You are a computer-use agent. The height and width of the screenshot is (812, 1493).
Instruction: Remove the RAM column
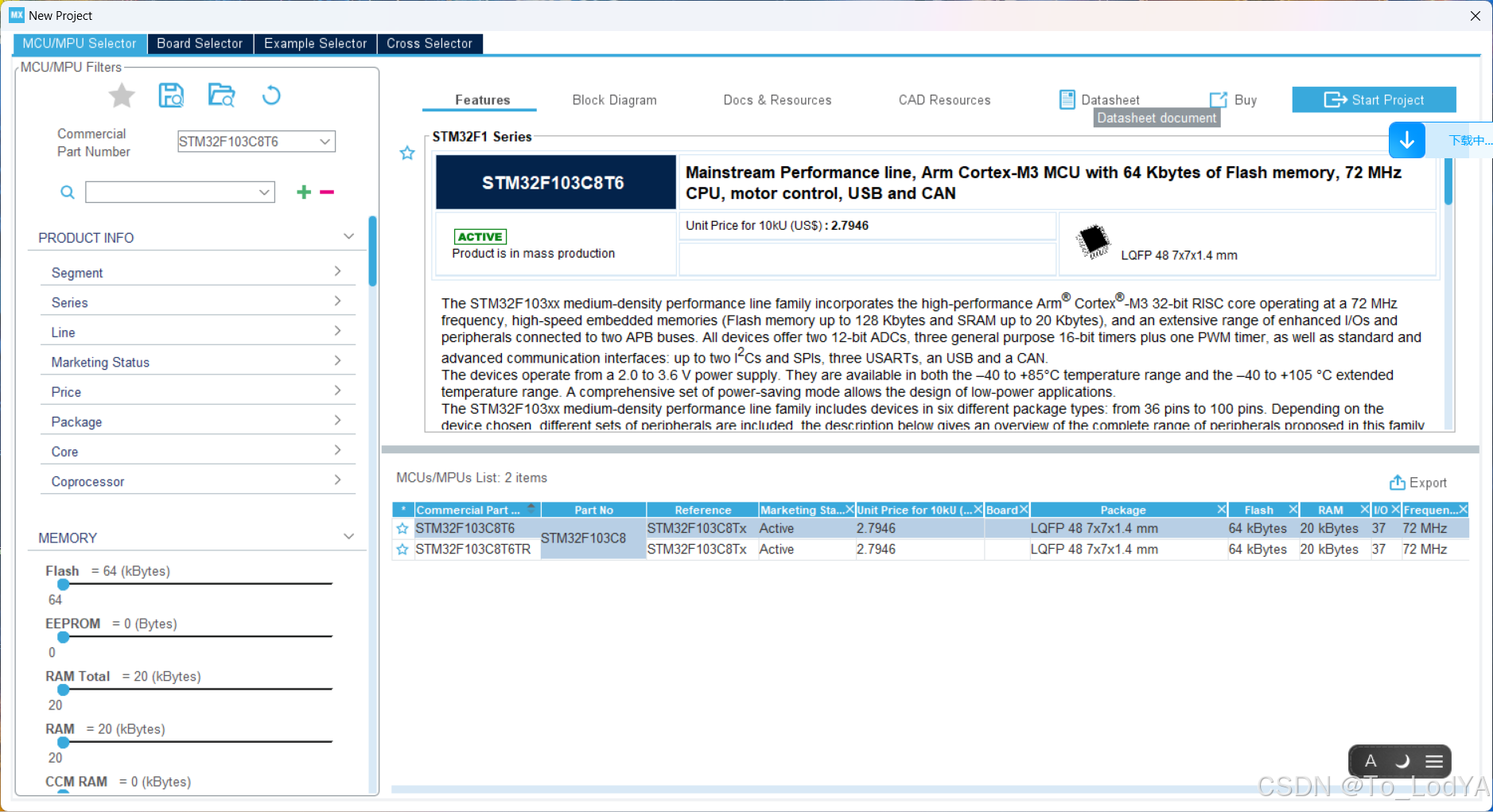(x=1364, y=510)
